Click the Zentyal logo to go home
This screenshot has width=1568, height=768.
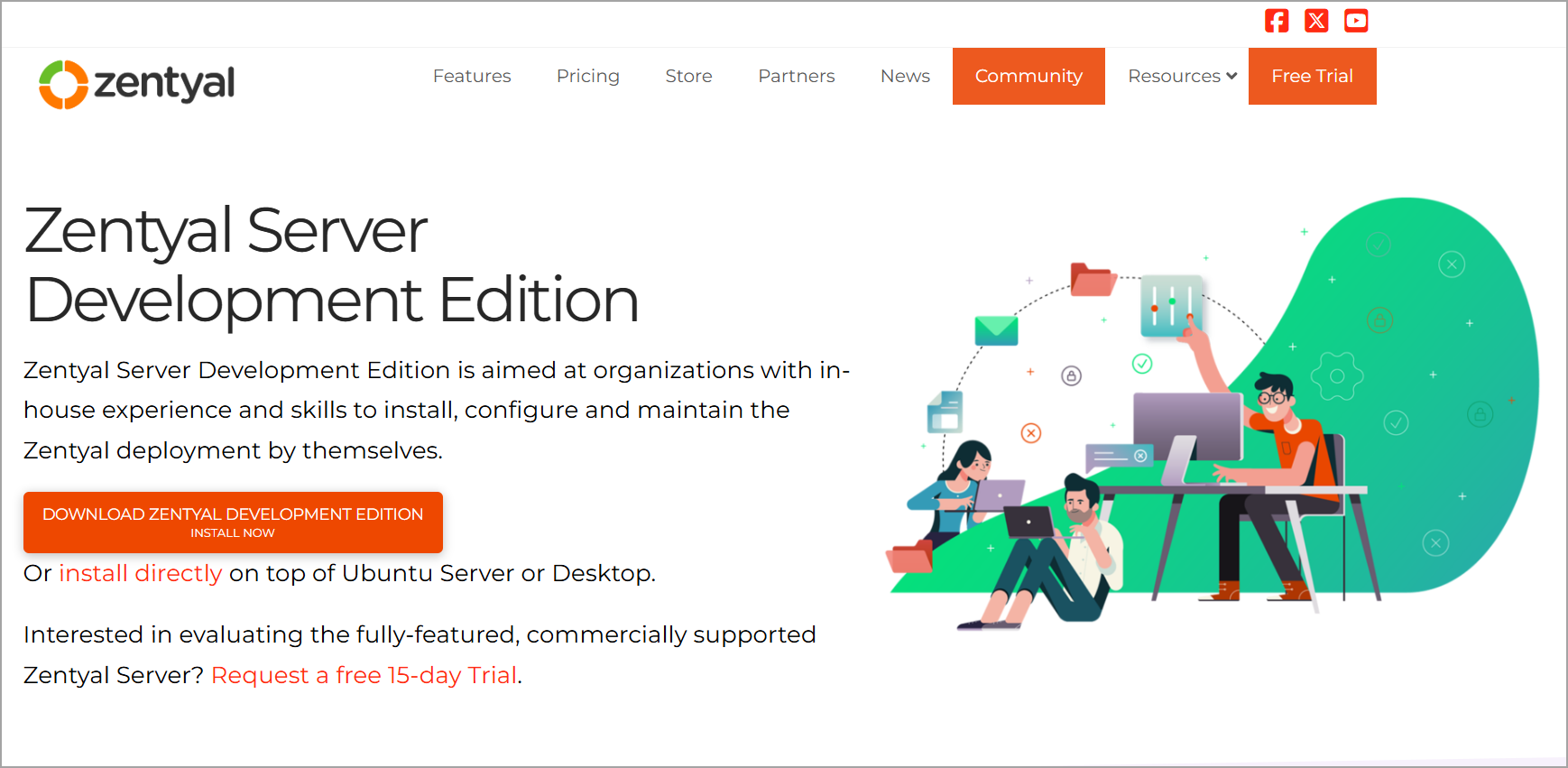(136, 84)
